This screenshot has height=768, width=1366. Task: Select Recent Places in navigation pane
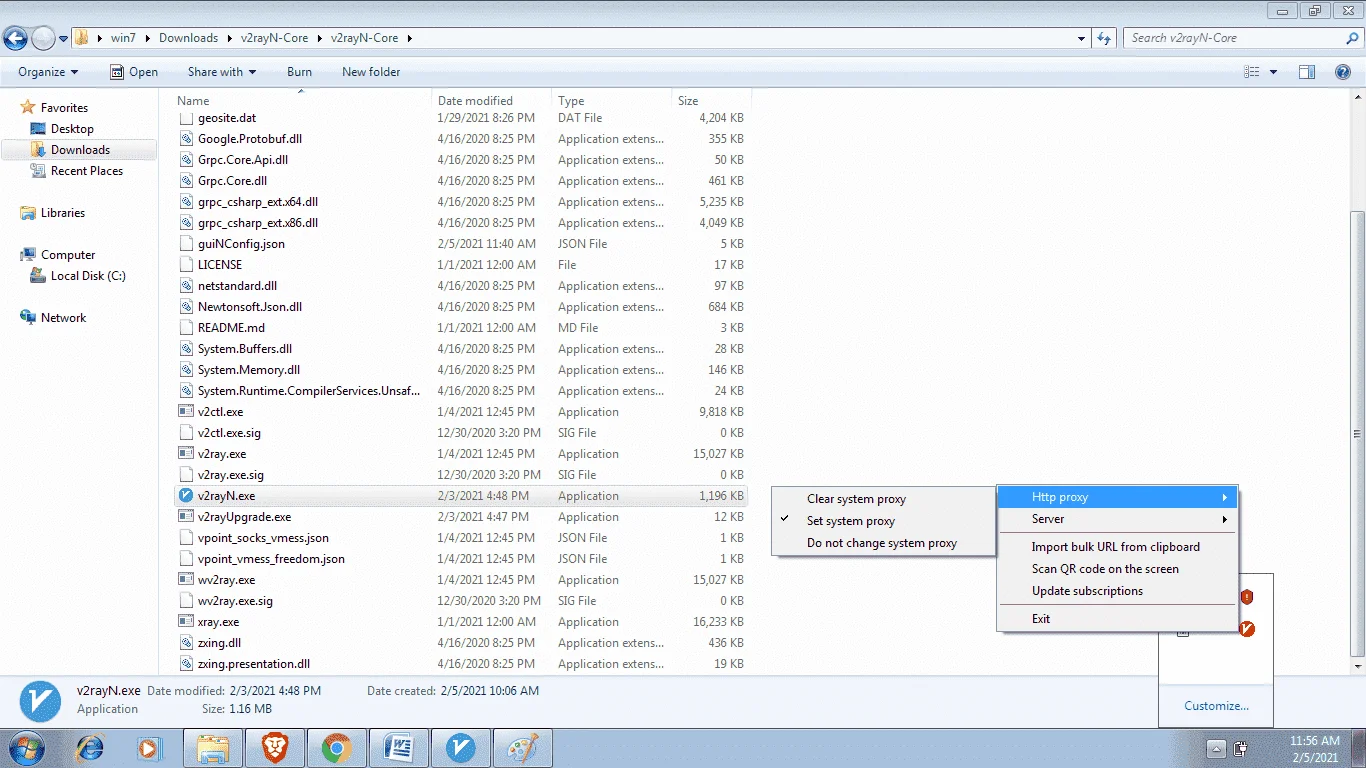[87, 171]
